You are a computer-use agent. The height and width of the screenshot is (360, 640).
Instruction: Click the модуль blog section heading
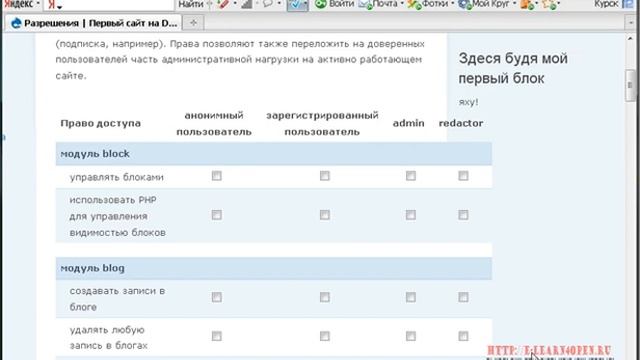pos(92,268)
